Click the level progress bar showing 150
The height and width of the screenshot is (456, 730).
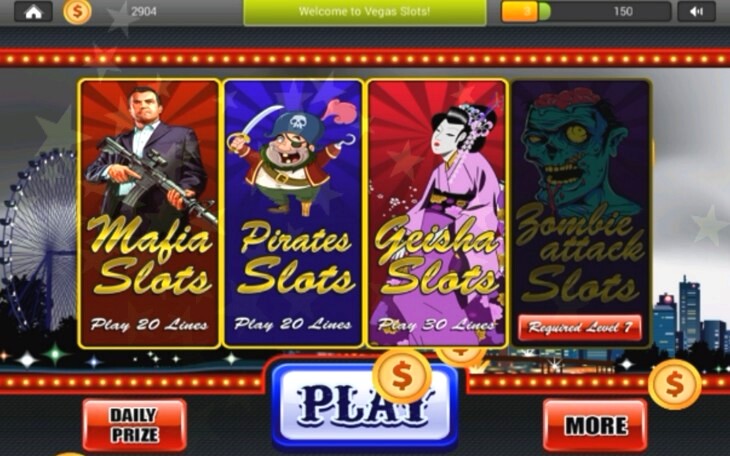(x=586, y=12)
